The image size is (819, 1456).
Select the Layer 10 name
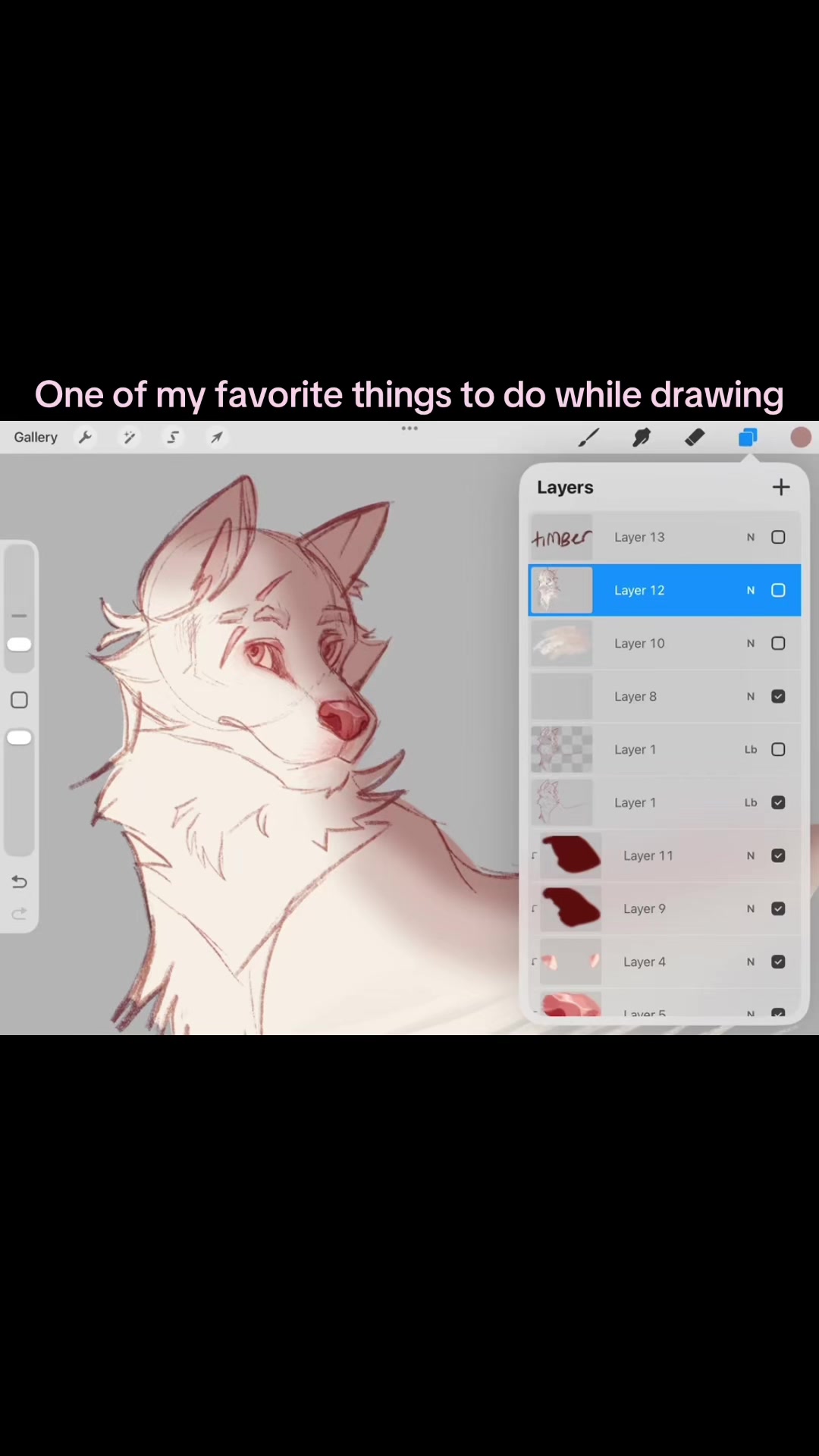click(639, 643)
